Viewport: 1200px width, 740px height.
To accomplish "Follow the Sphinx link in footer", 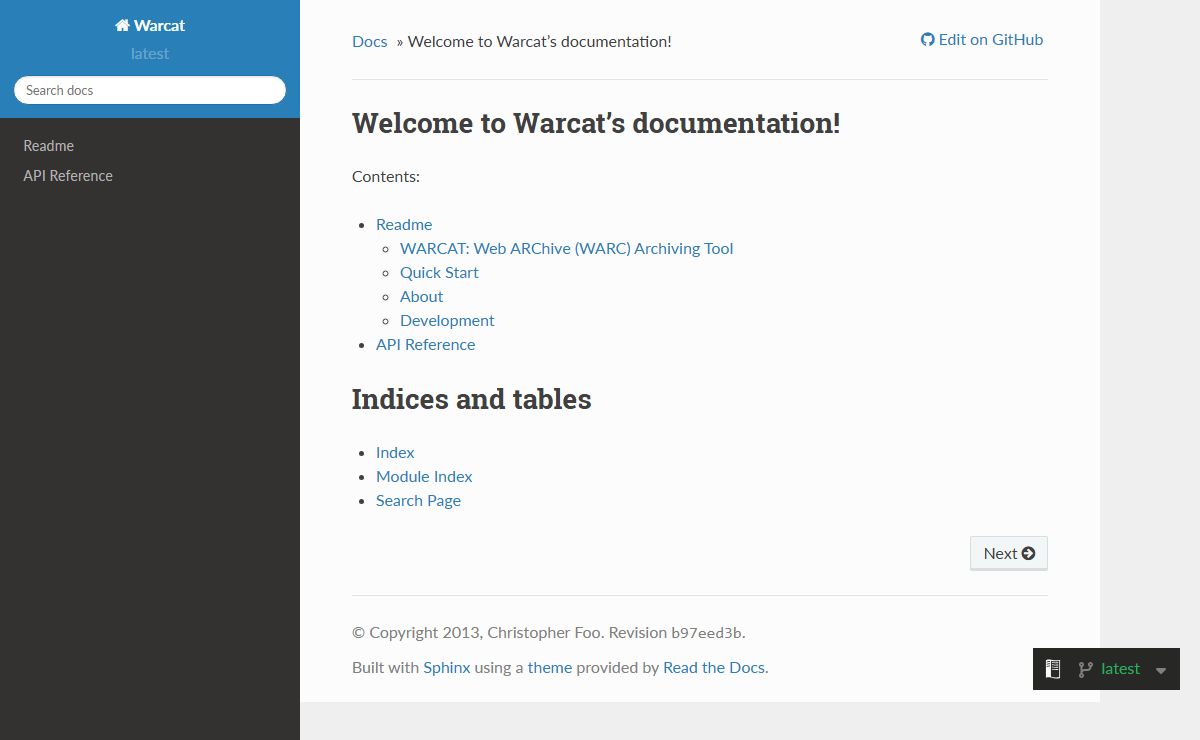I will coord(447,667).
